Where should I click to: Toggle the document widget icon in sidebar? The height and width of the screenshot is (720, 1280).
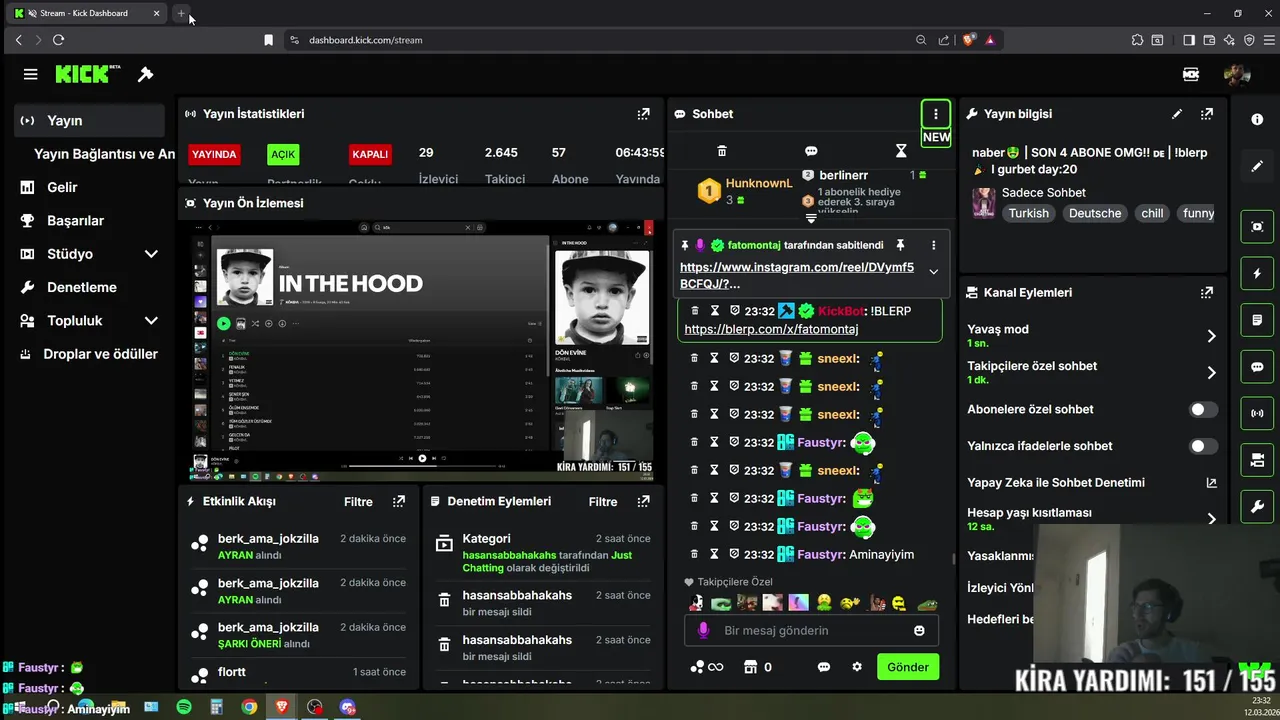1257,320
